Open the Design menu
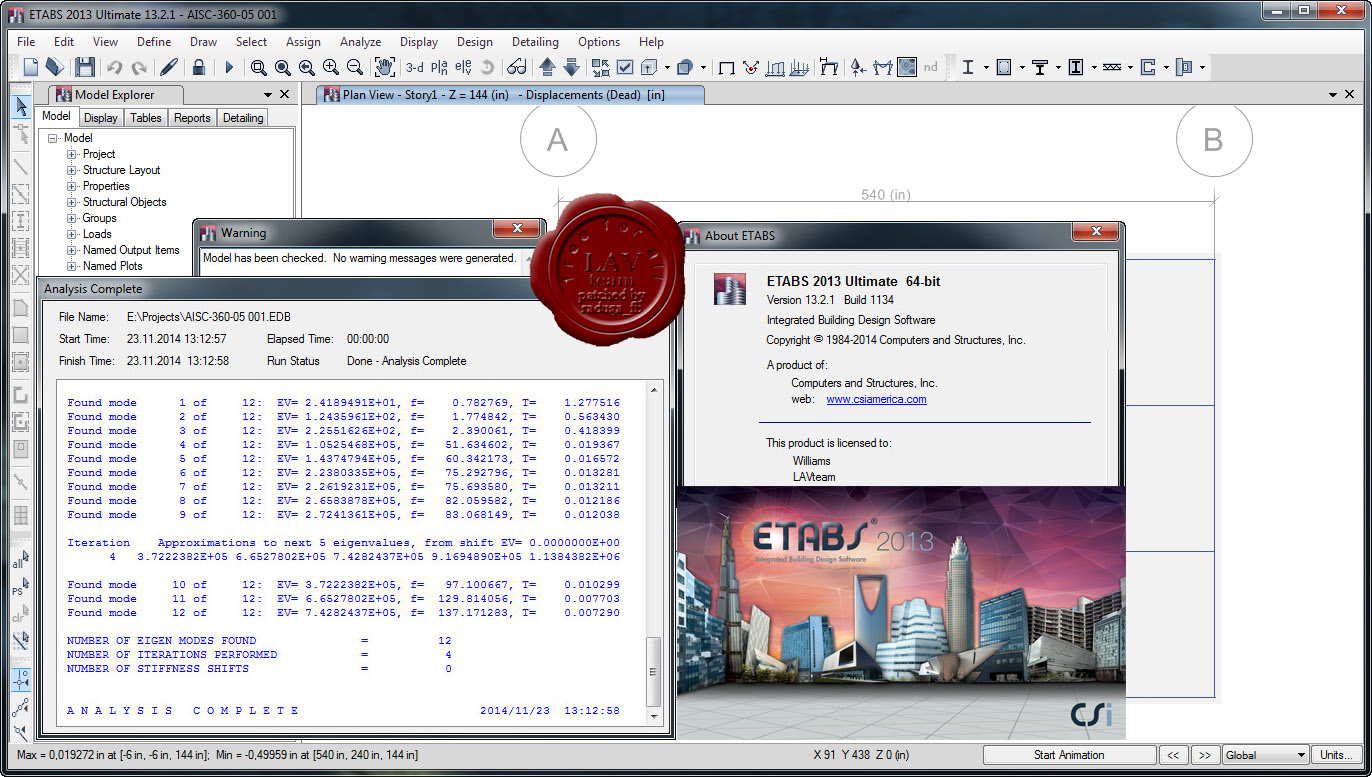Screen dimensions: 1372x777 coord(475,42)
